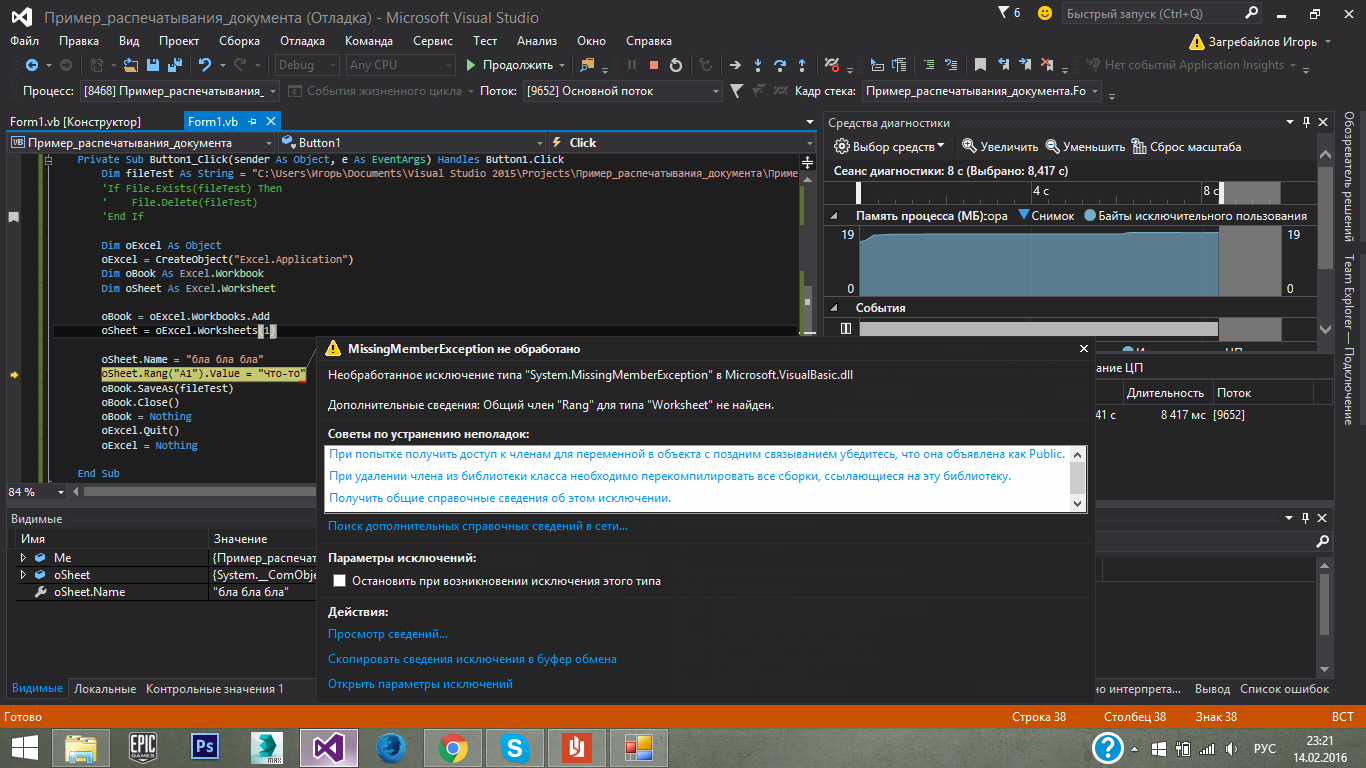This screenshot has width=1366, height=768.
Task: Click the Step Over icon
Action: click(780, 65)
